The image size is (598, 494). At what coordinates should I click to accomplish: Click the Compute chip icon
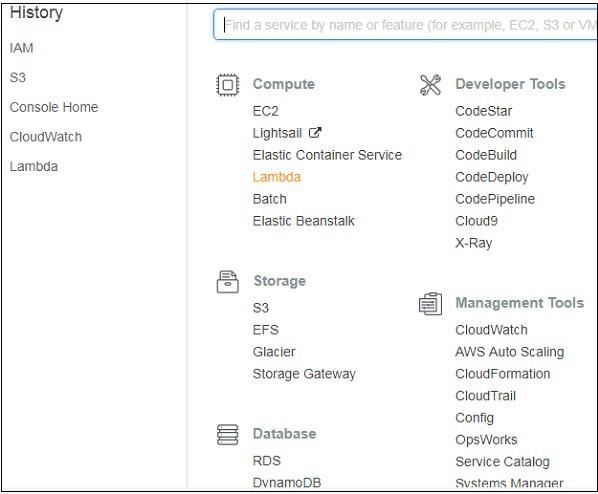click(x=228, y=85)
